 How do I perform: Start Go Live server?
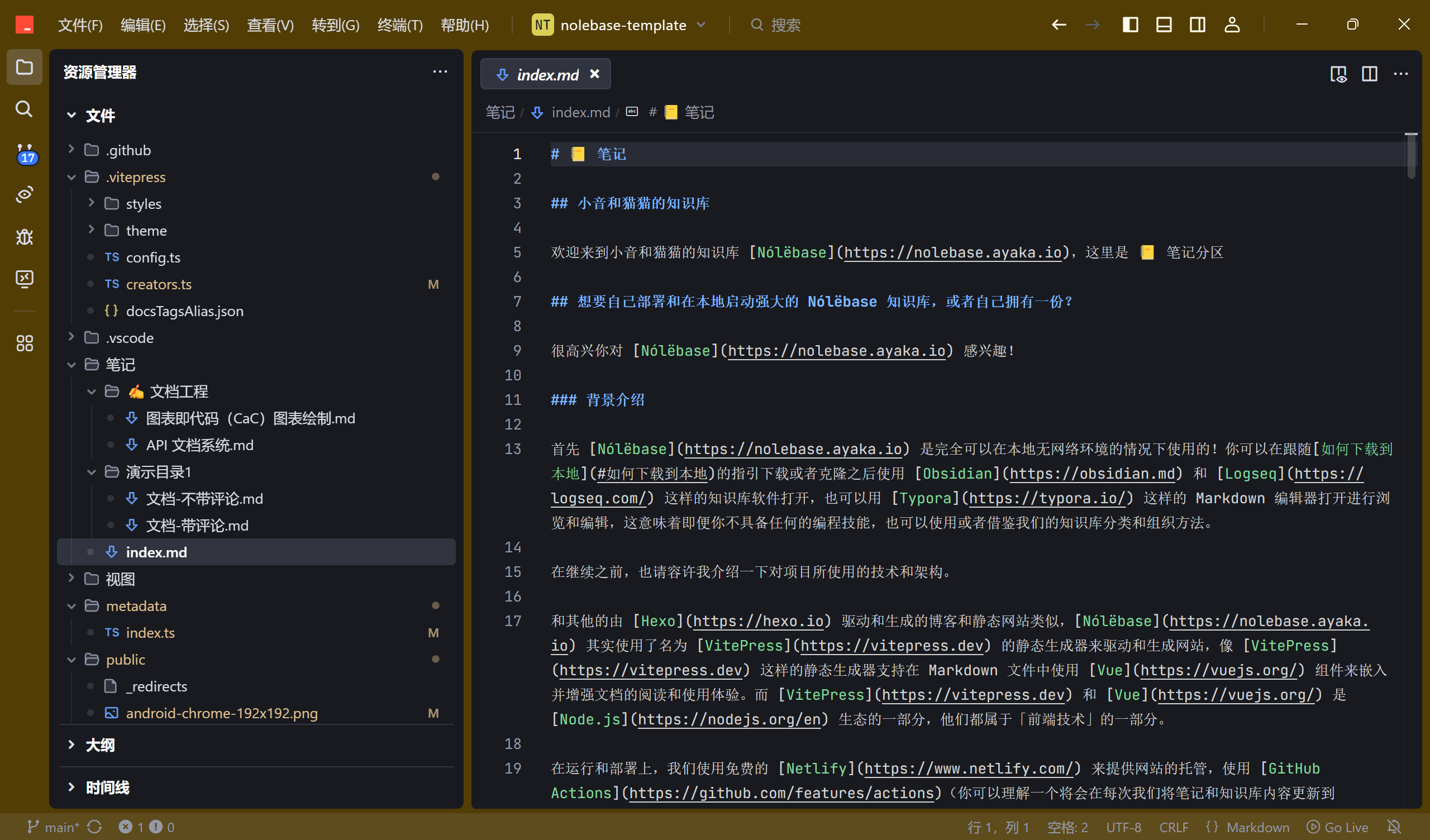pos(1337,827)
